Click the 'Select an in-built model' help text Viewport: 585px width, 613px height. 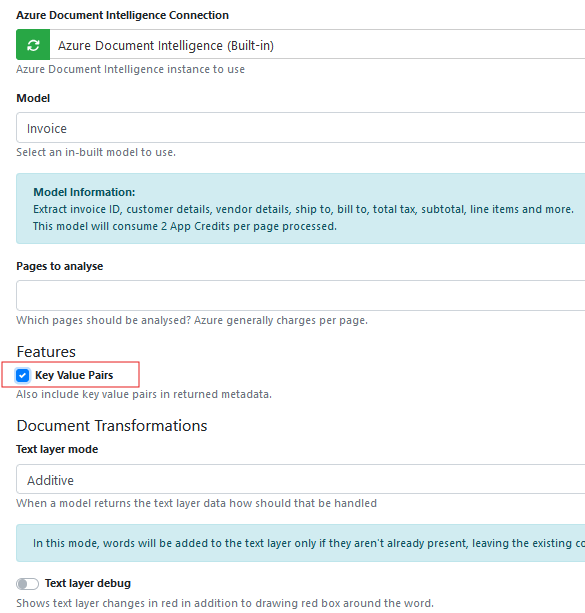click(96, 152)
